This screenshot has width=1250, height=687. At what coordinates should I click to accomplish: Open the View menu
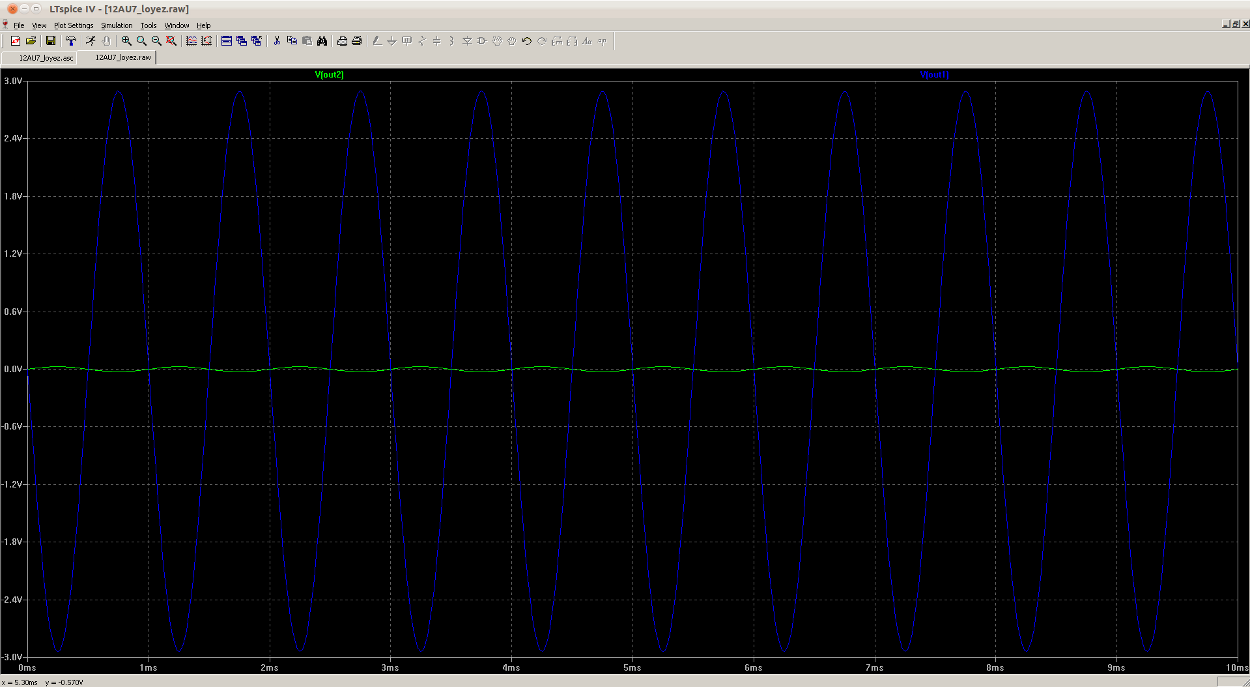pyautogui.click(x=39, y=25)
